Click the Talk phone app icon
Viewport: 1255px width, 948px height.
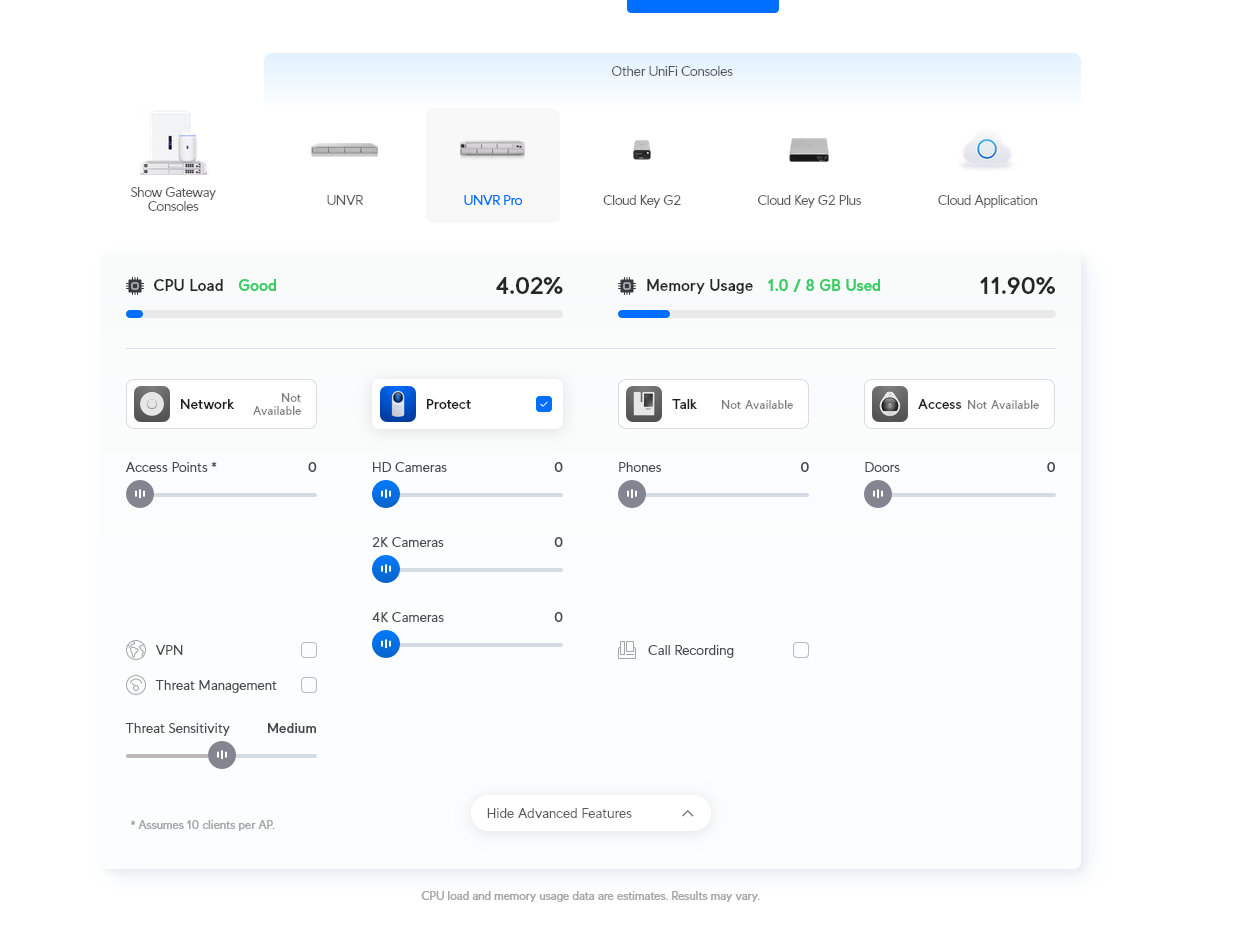click(644, 404)
